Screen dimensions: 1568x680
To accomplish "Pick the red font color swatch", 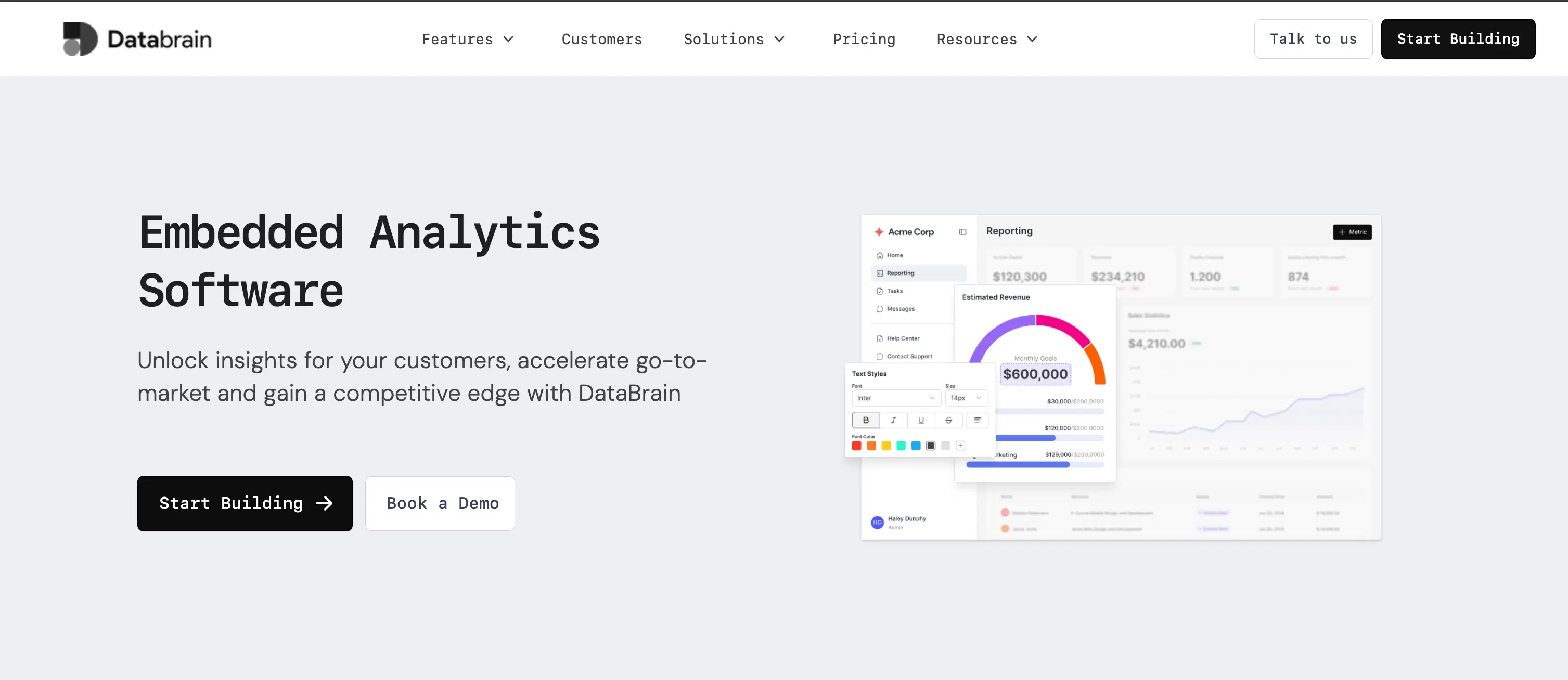I will pos(856,446).
